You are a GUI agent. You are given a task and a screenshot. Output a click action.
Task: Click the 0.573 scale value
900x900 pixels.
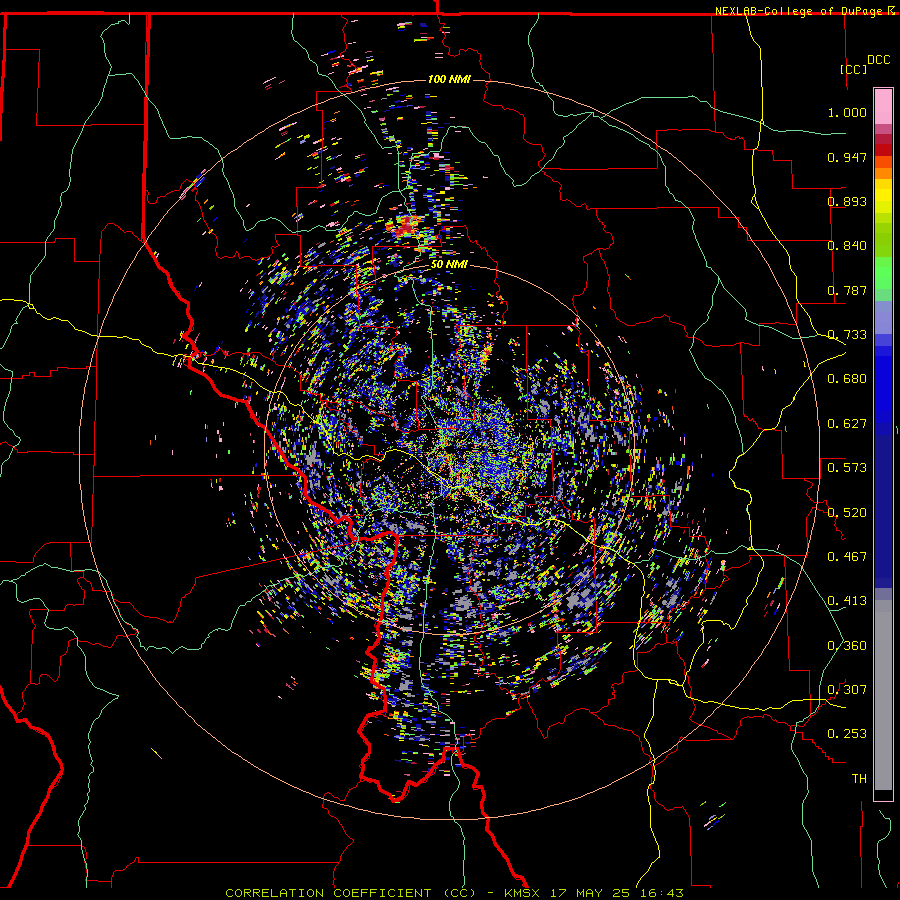coord(847,468)
